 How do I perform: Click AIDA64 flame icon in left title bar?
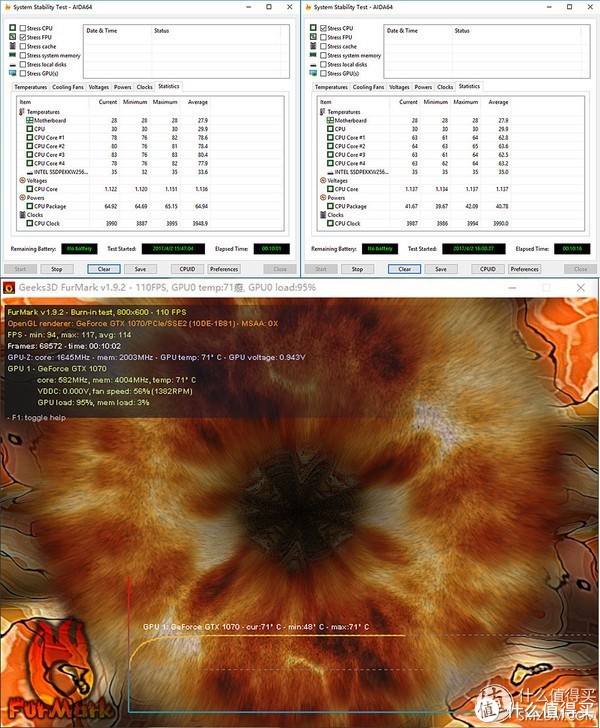(x=7, y=7)
